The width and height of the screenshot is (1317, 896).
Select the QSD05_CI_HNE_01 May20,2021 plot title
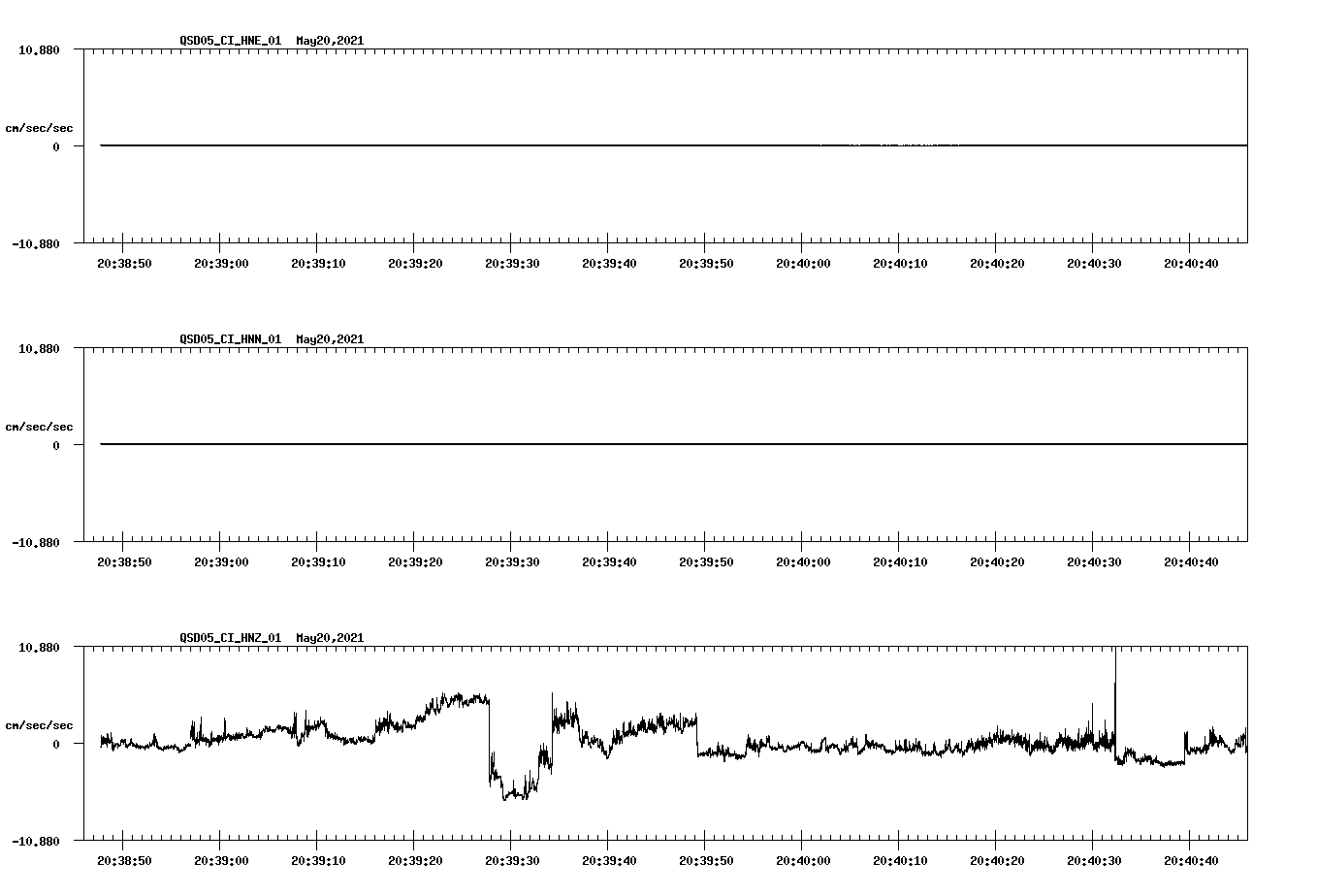pos(272,41)
